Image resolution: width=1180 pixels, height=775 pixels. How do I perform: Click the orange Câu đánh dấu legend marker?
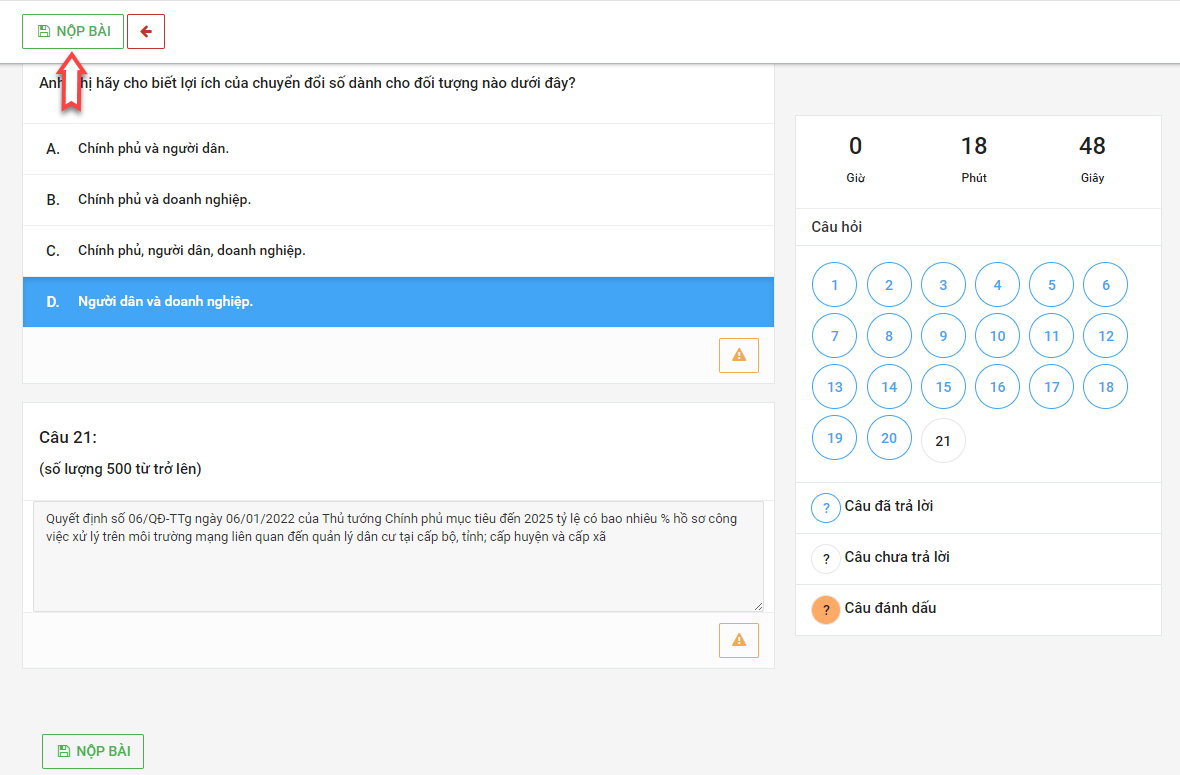tap(826, 609)
